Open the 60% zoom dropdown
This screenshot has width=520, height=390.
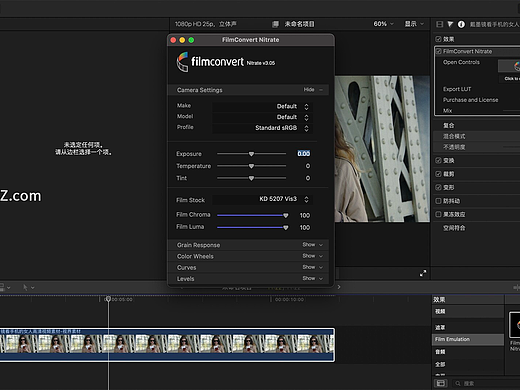click(383, 24)
